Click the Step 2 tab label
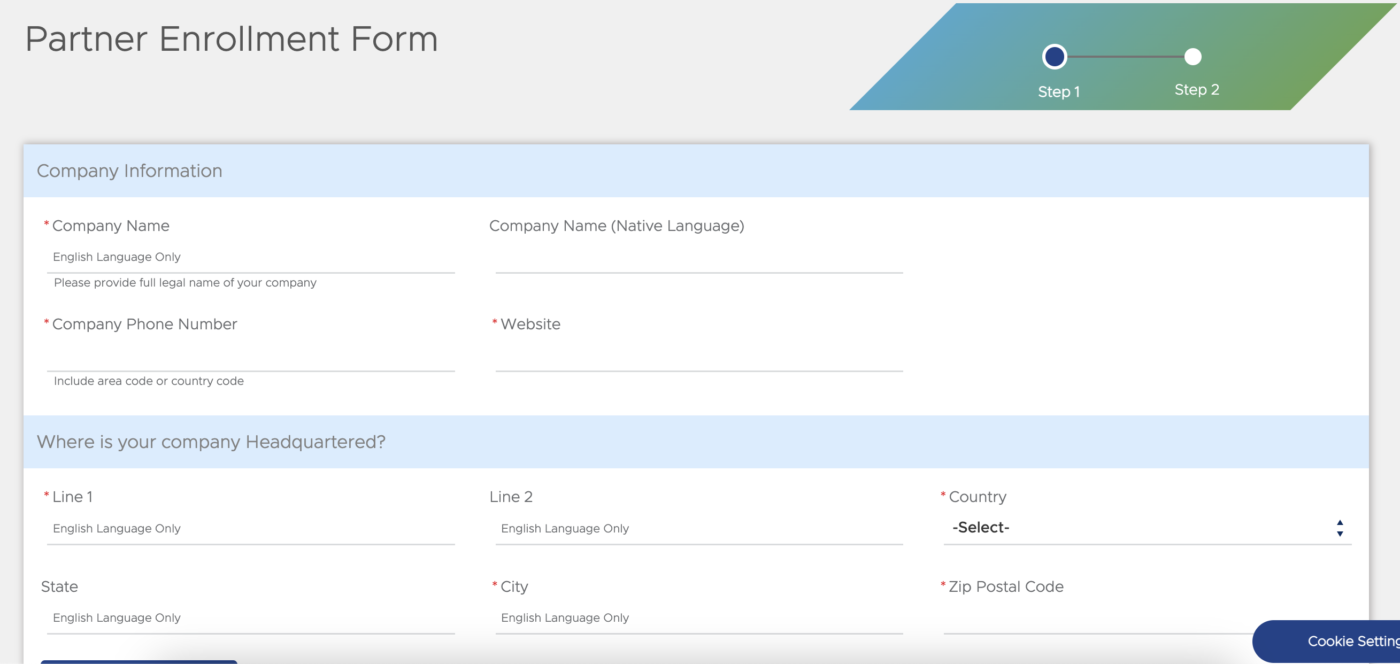Viewport: 1400px width, 664px height. point(1196,89)
